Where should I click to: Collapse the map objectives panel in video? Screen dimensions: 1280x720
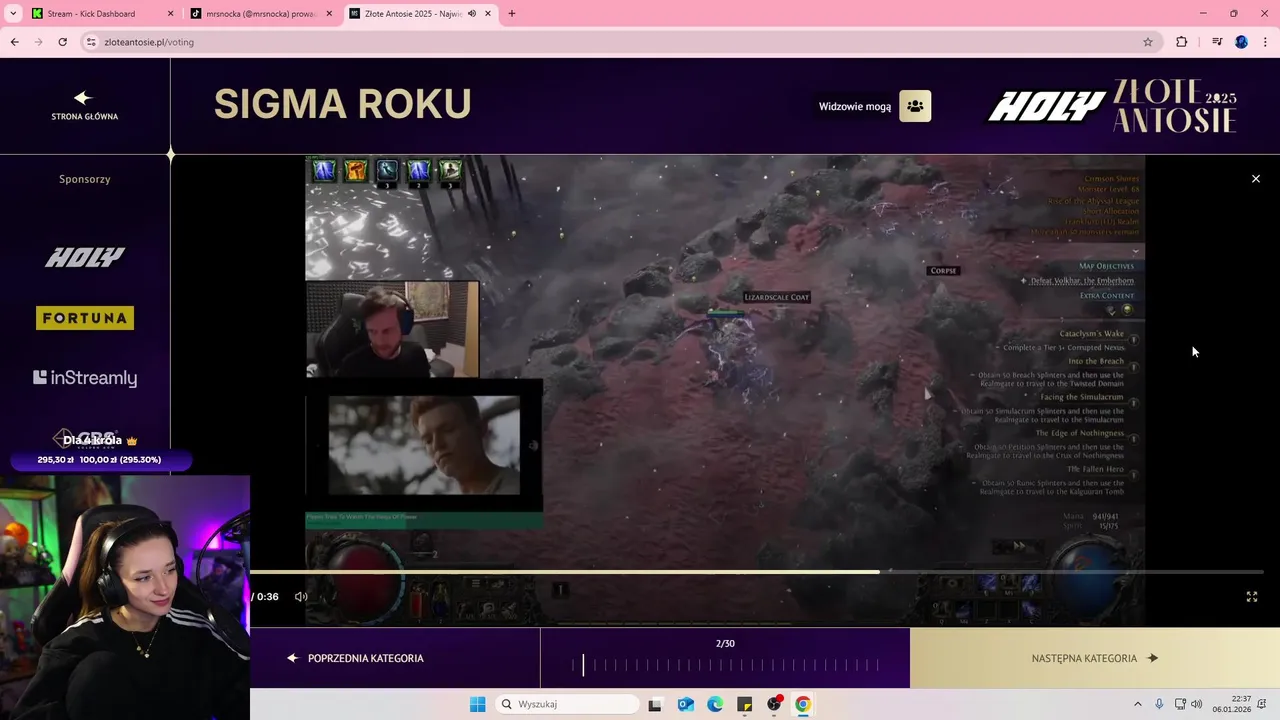(x=1135, y=252)
